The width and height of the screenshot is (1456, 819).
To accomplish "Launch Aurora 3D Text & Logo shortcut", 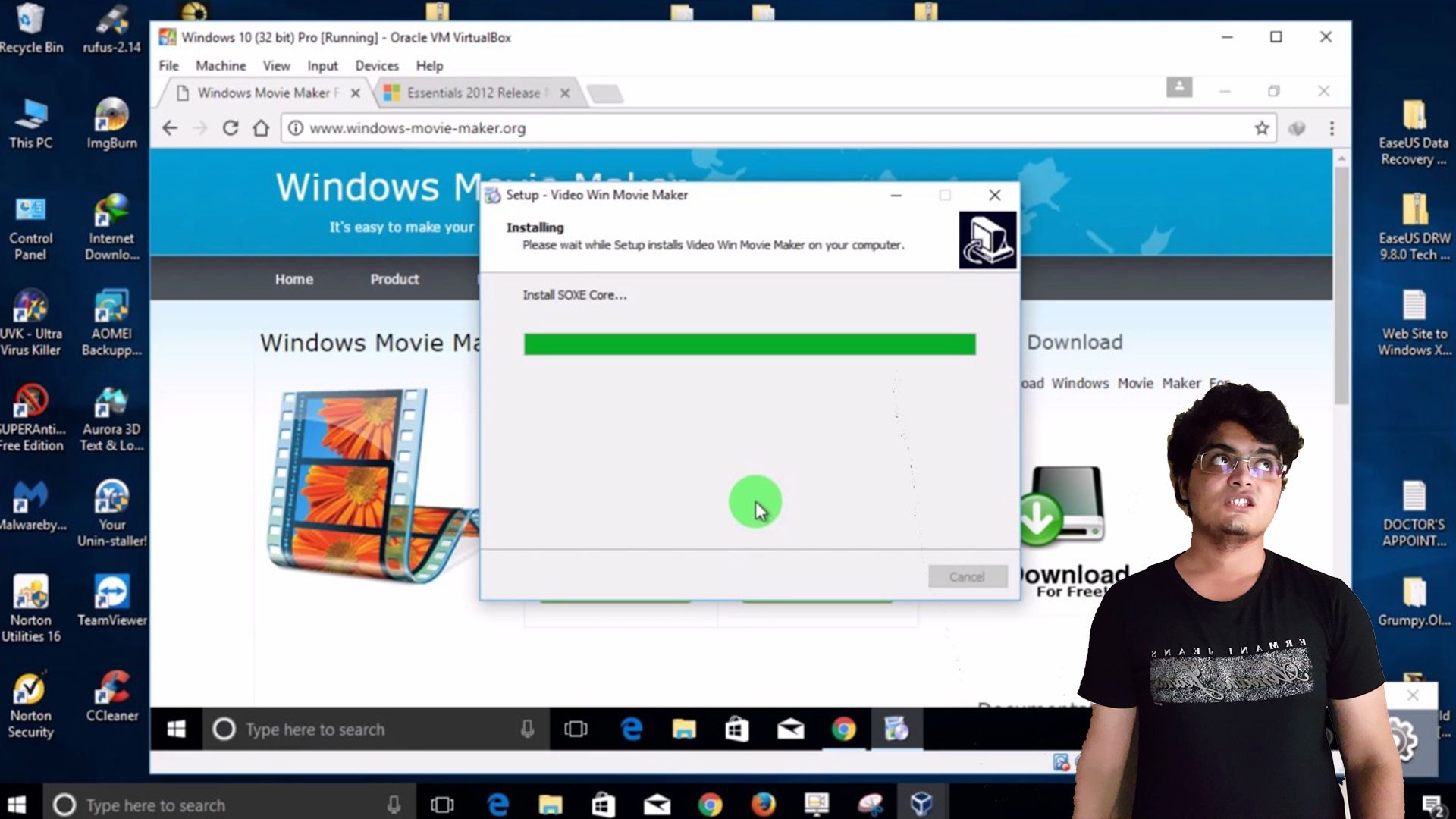I will pos(111,418).
